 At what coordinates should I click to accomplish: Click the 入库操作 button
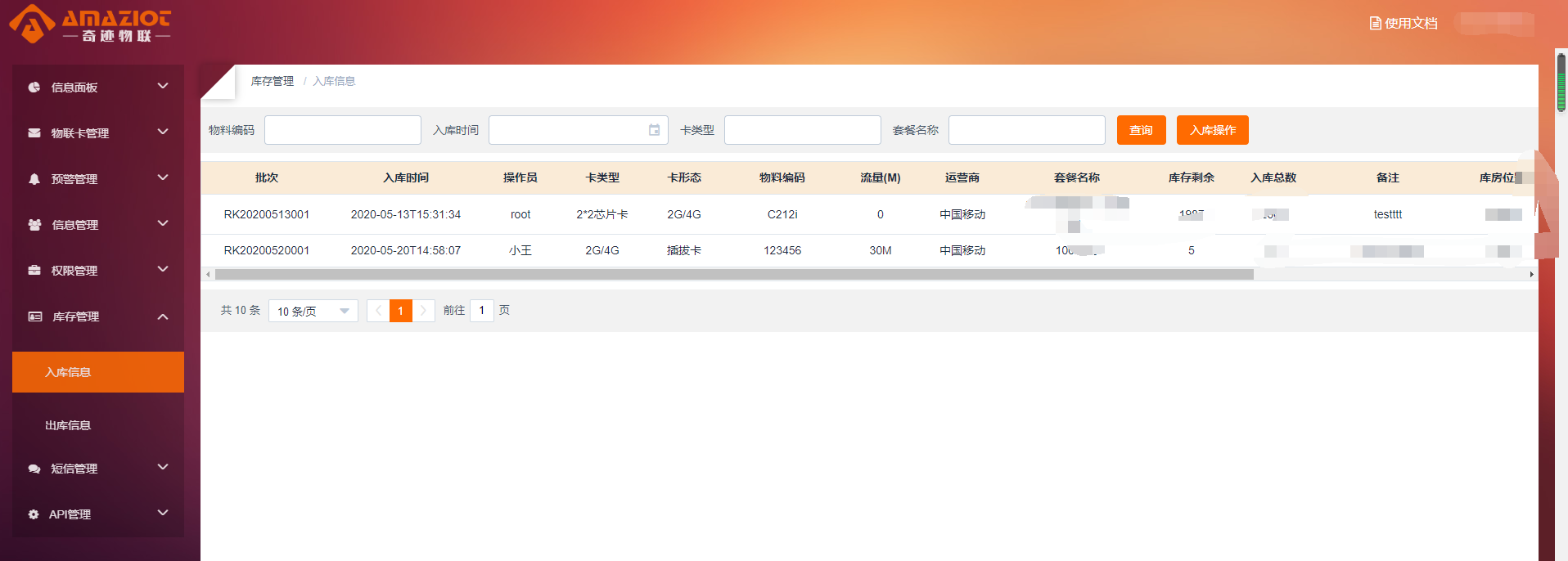pos(1212,130)
